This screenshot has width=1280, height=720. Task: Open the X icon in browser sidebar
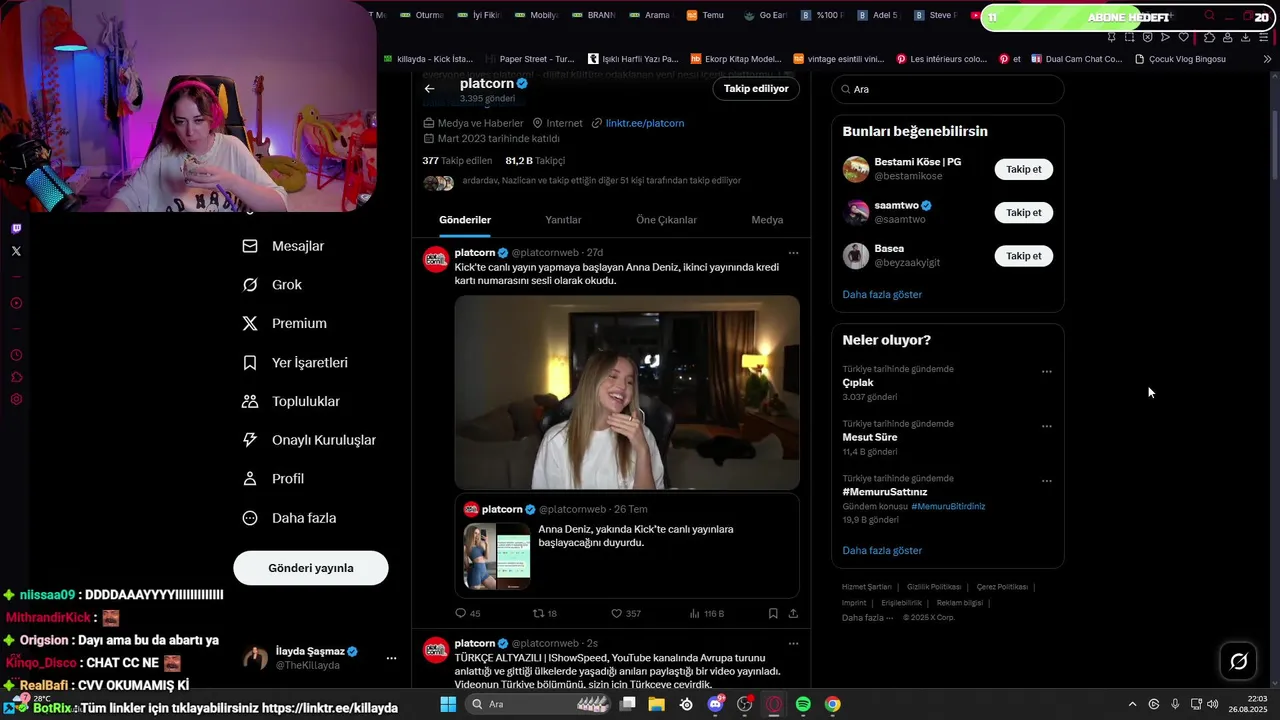[16, 251]
